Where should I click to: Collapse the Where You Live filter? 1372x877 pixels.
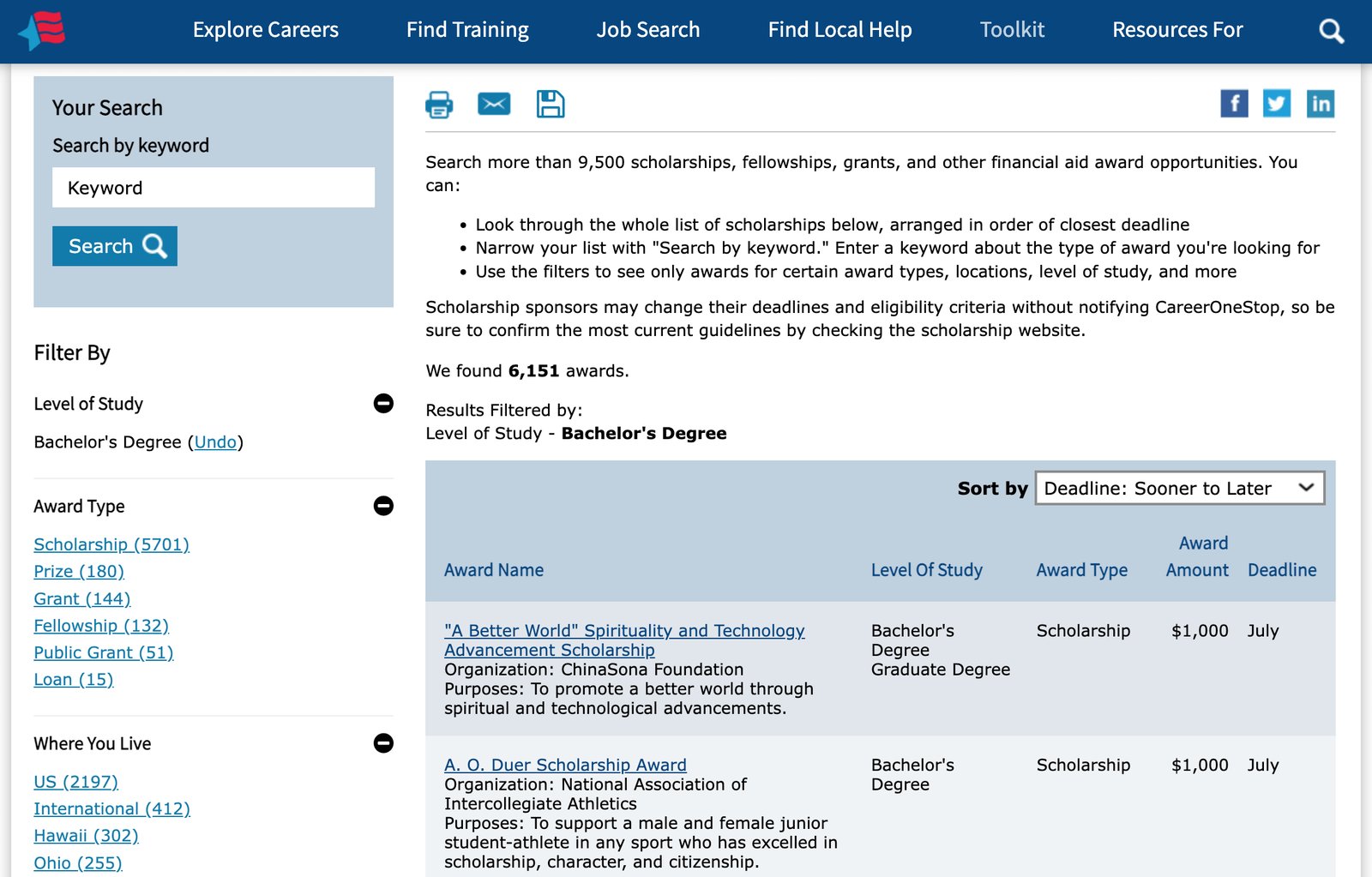pyautogui.click(x=383, y=743)
